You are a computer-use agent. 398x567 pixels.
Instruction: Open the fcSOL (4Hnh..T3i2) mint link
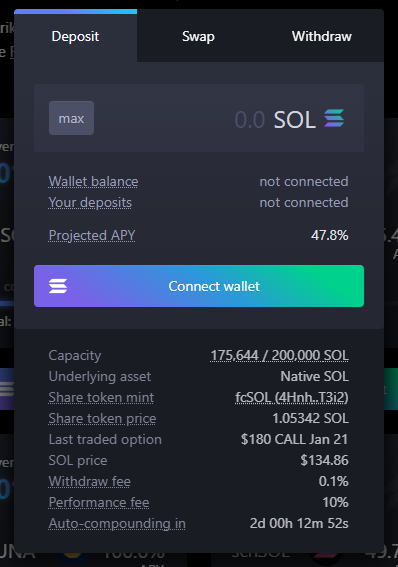point(292,397)
